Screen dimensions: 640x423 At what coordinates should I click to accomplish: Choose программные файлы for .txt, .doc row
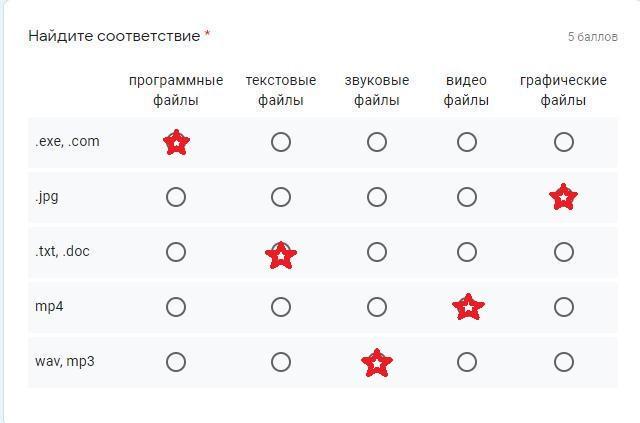click(176, 252)
